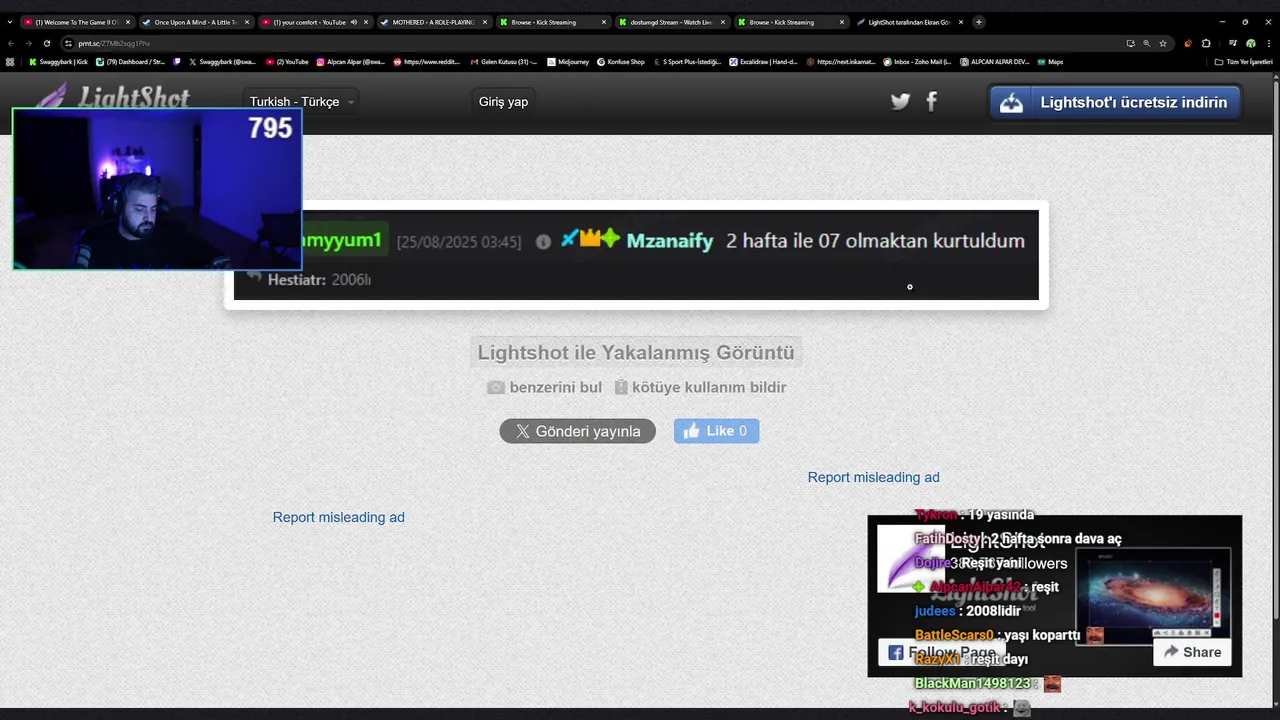The width and height of the screenshot is (1280, 720).
Task: Open 'Konfuse Shop' bookmark
Action: (x=621, y=62)
